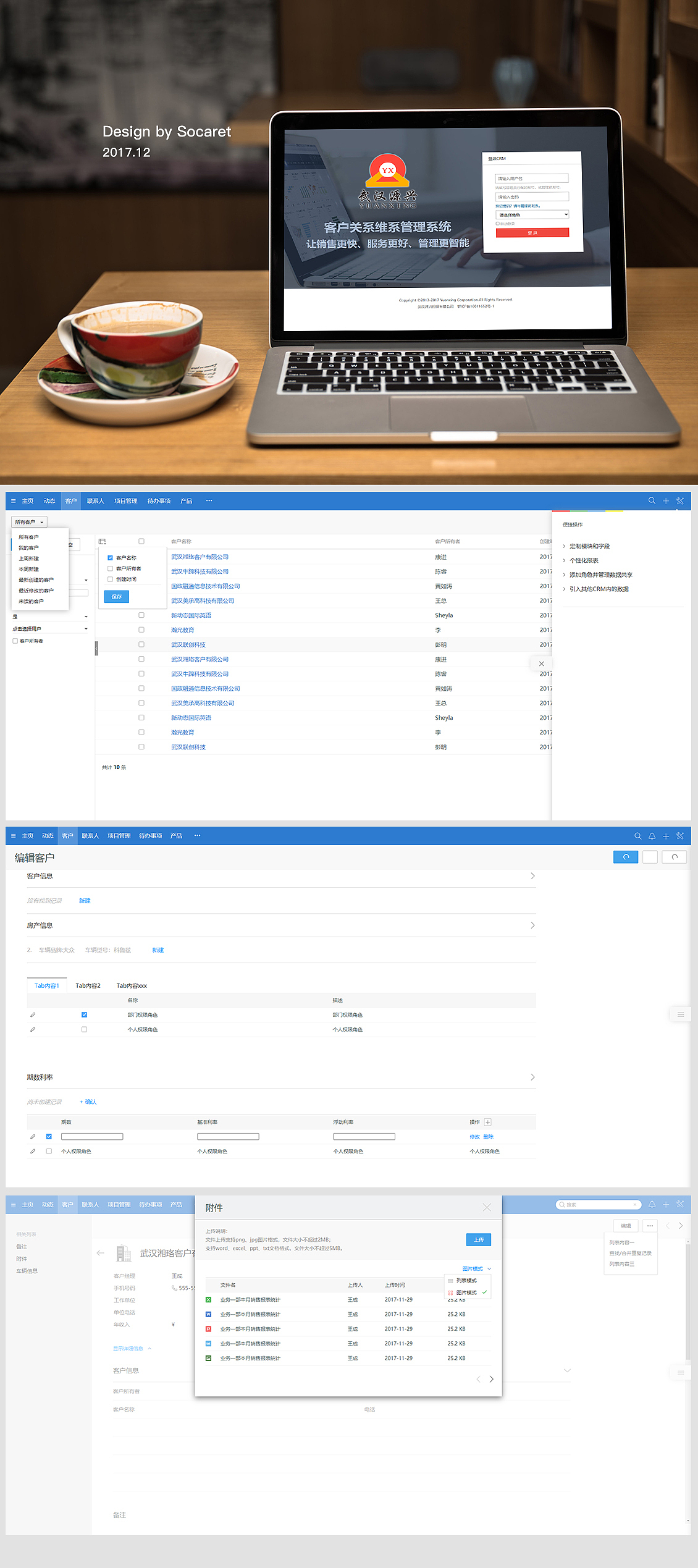Image resolution: width=698 pixels, height=1568 pixels.
Task: Click the red PowerPoint file icon in the attachments list
Action: [208, 1329]
